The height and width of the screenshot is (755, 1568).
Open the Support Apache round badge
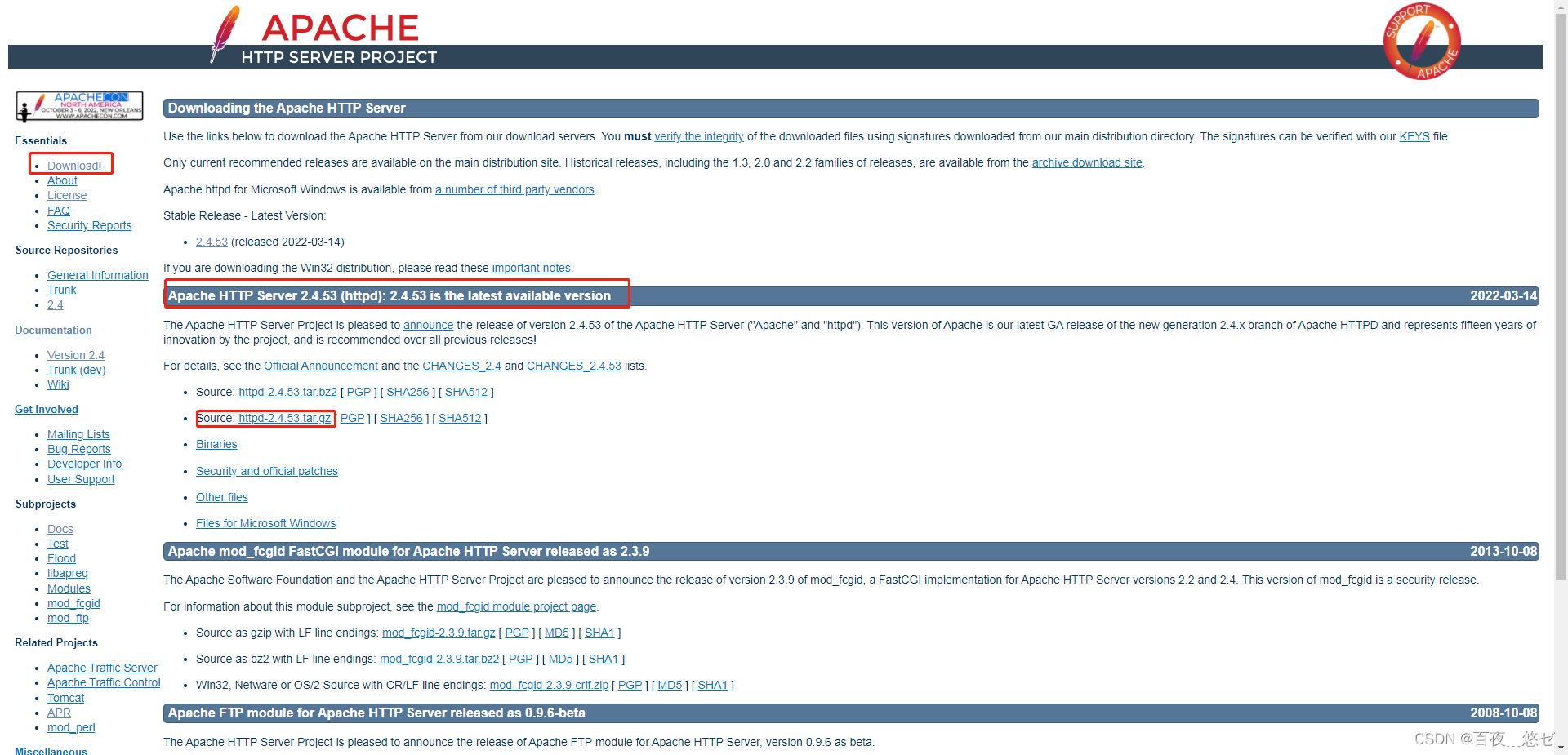click(1422, 42)
